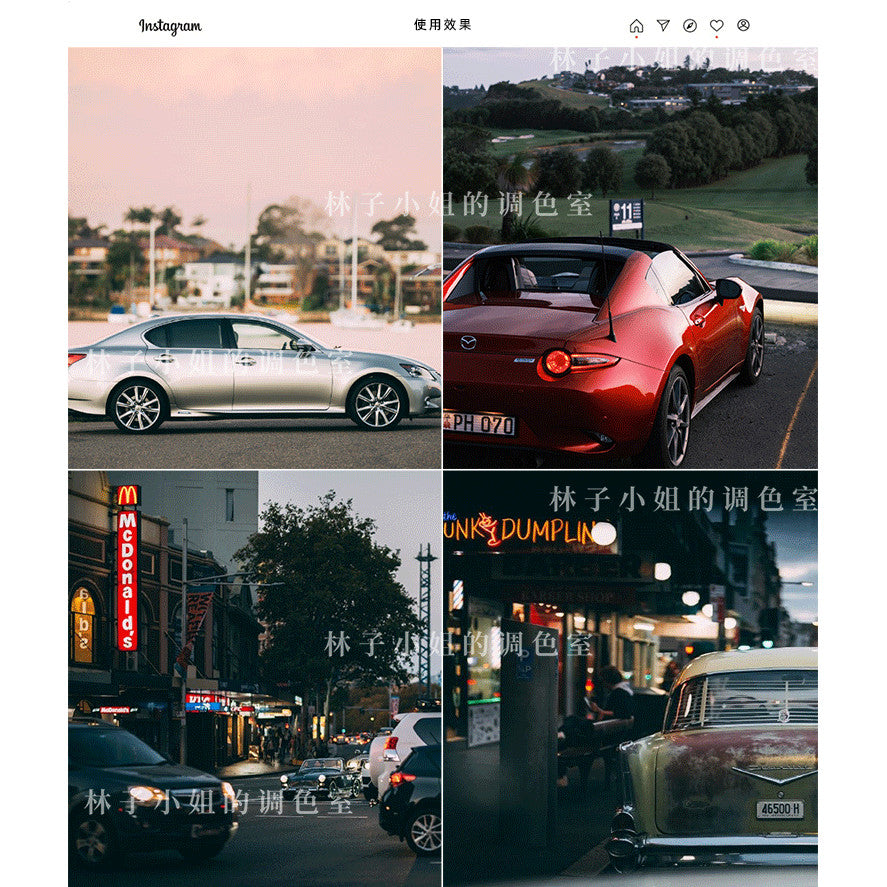Click the 使用效果 header title
The image size is (887, 887).
[442, 24]
